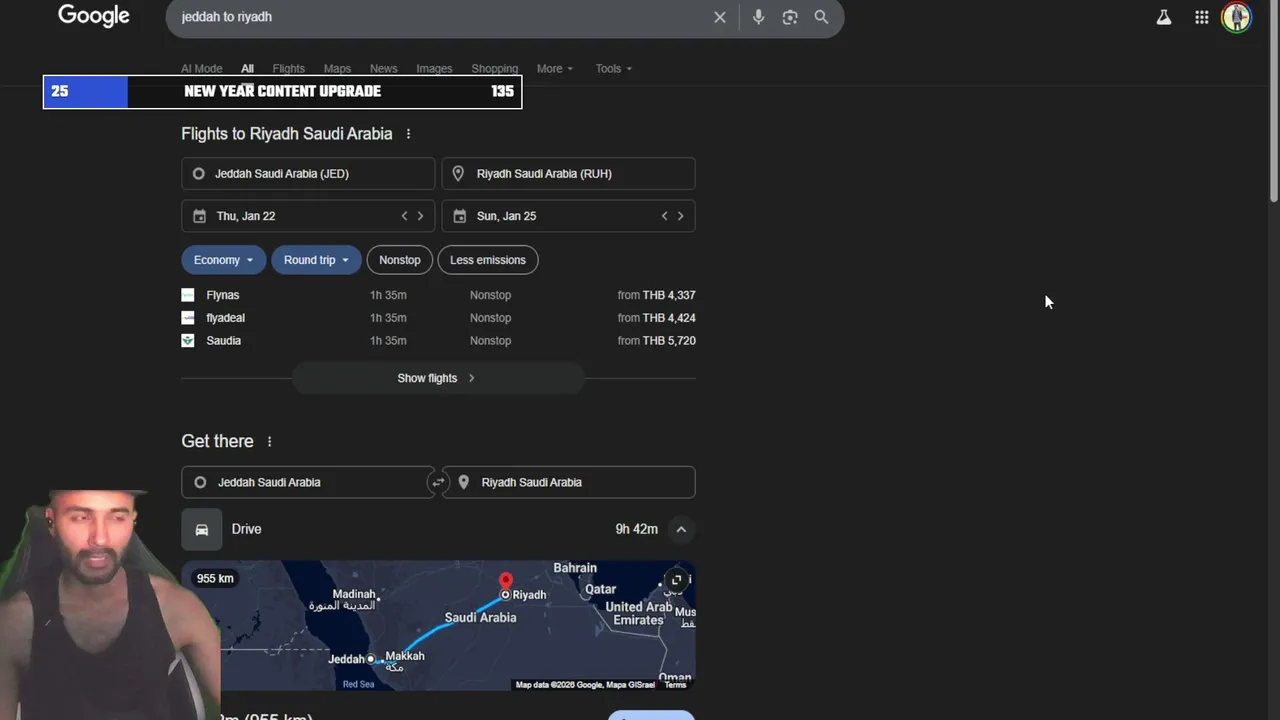Click the Google logo
Image resolution: width=1280 pixels, height=720 pixels.
94,16
